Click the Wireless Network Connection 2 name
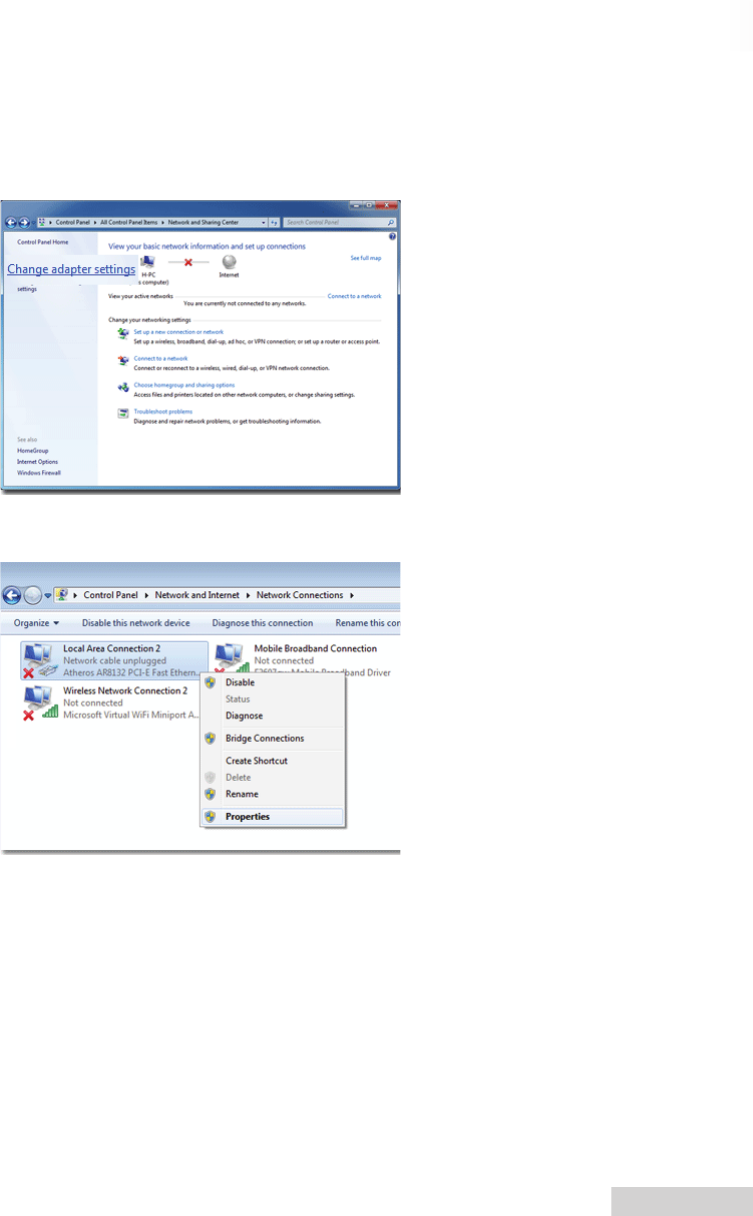 [125, 691]
